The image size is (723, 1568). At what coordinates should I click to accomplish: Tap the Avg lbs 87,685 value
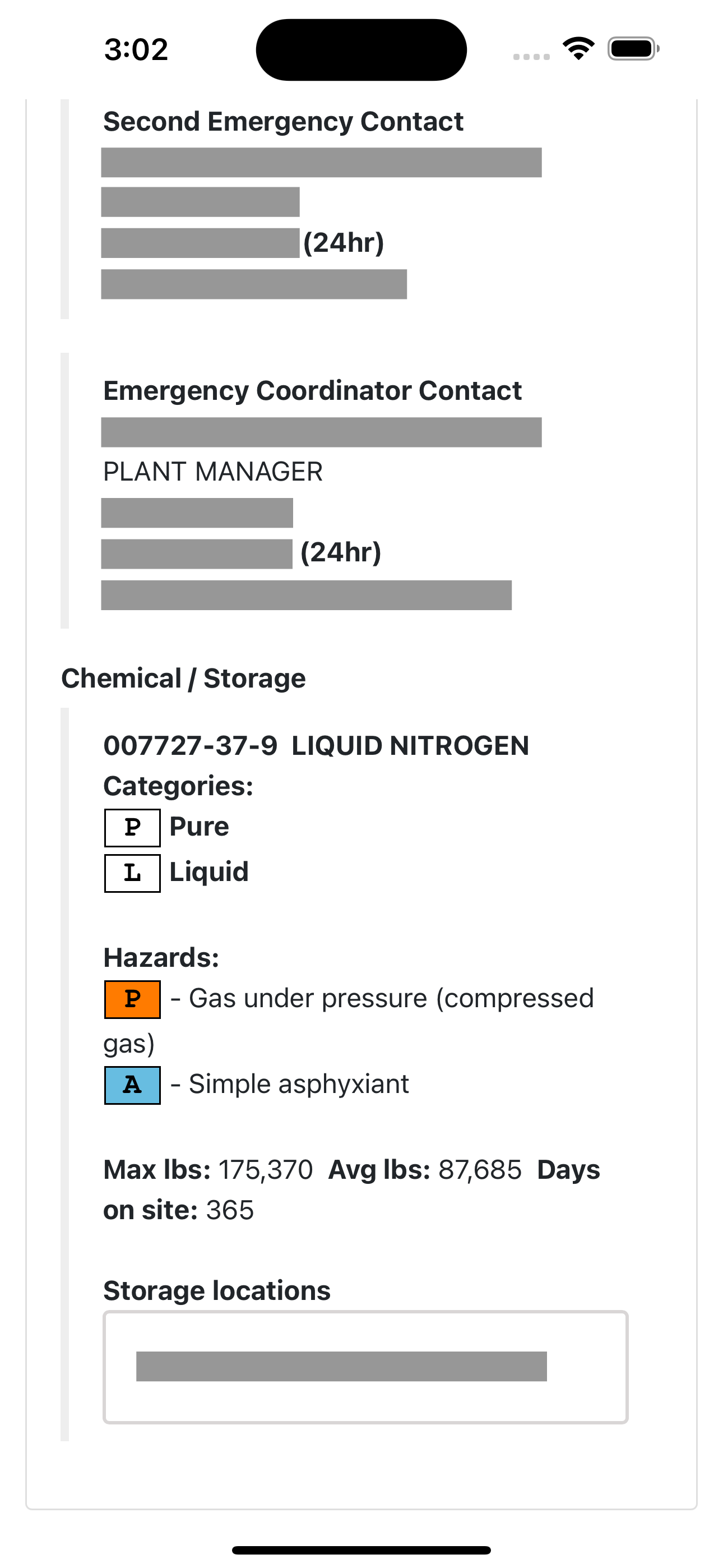point(480,1170)
